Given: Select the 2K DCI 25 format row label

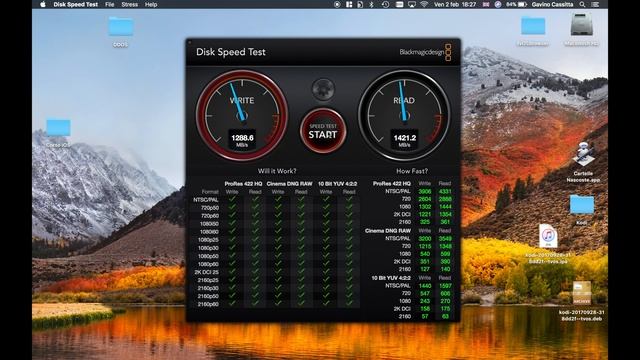Looking at the screenshot, I should pos(207,272).
